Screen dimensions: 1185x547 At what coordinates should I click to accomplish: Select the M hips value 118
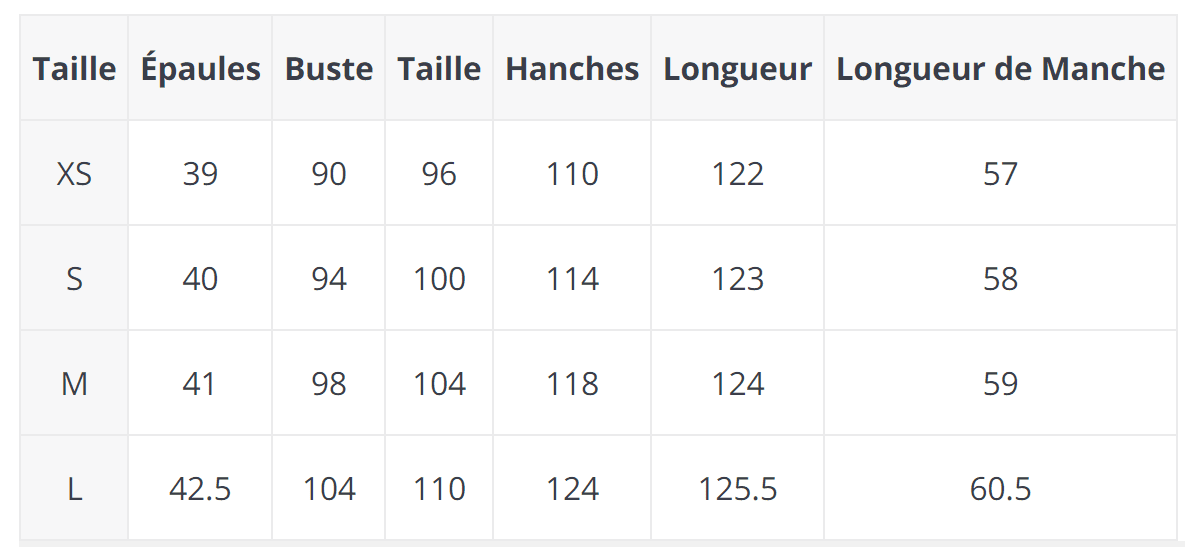[x=572, y=384]
